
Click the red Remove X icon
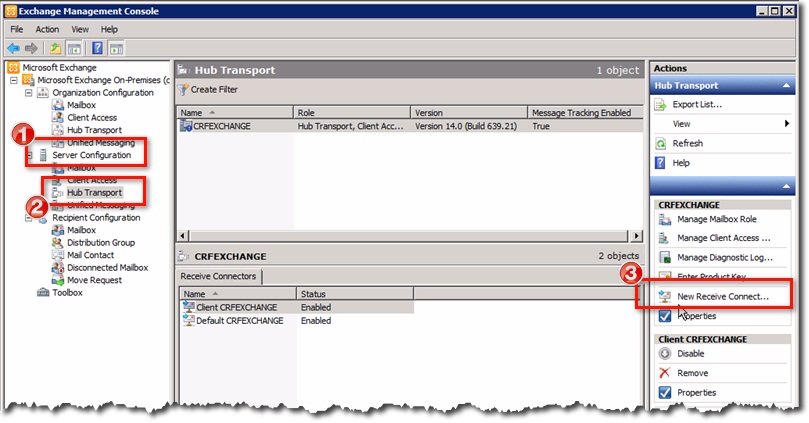tap(665, 373)
